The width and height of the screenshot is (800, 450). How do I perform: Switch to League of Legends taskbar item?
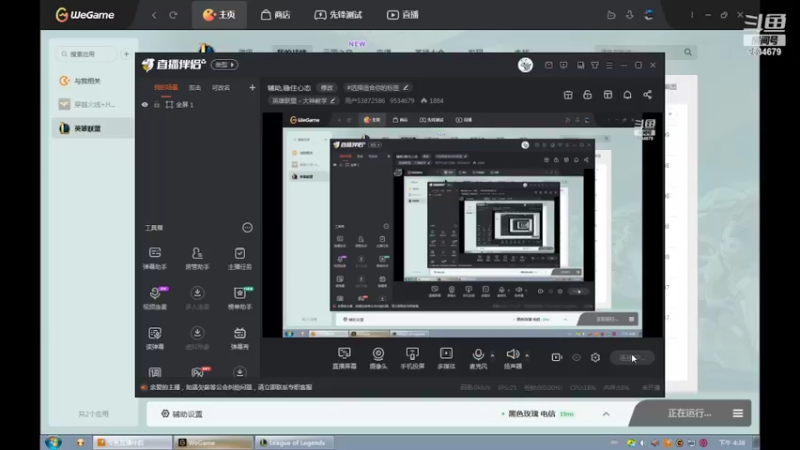click(x=294, y=442)
